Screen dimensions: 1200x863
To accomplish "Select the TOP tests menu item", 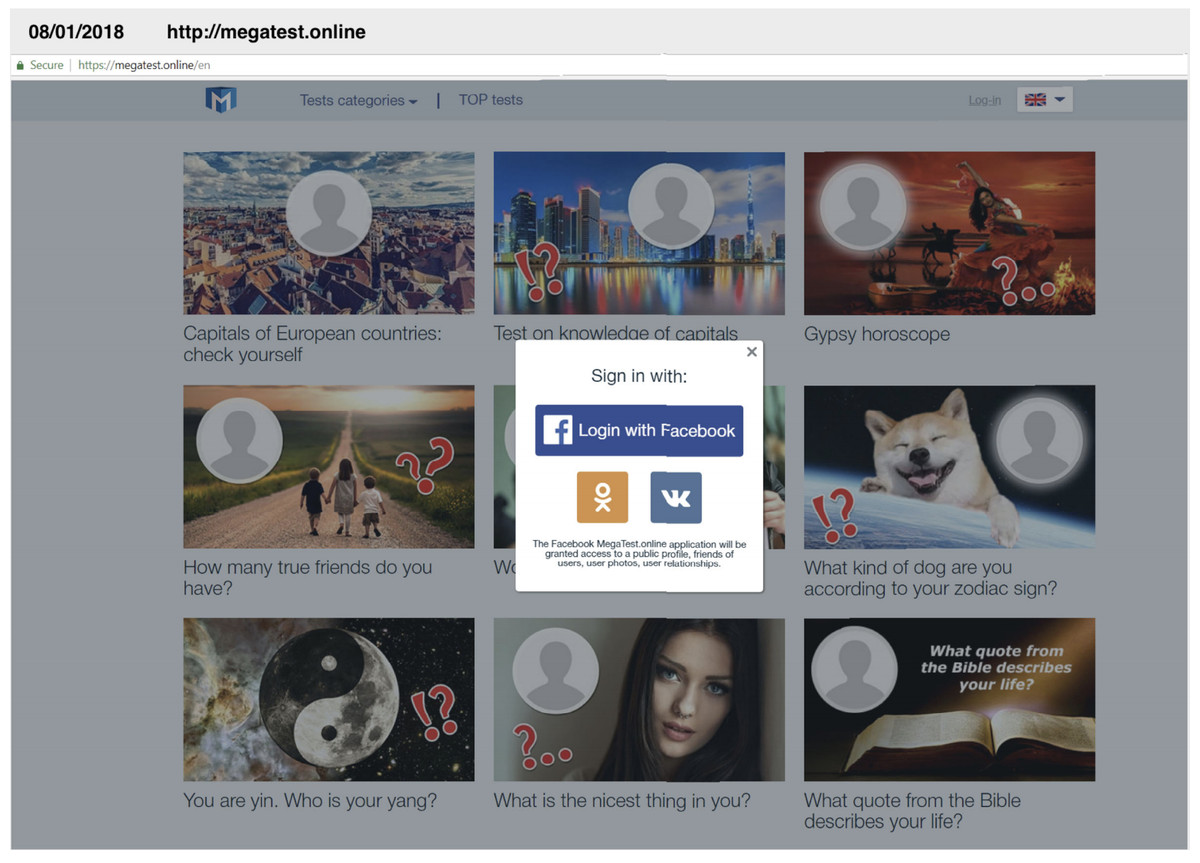I will pos(490,99).
